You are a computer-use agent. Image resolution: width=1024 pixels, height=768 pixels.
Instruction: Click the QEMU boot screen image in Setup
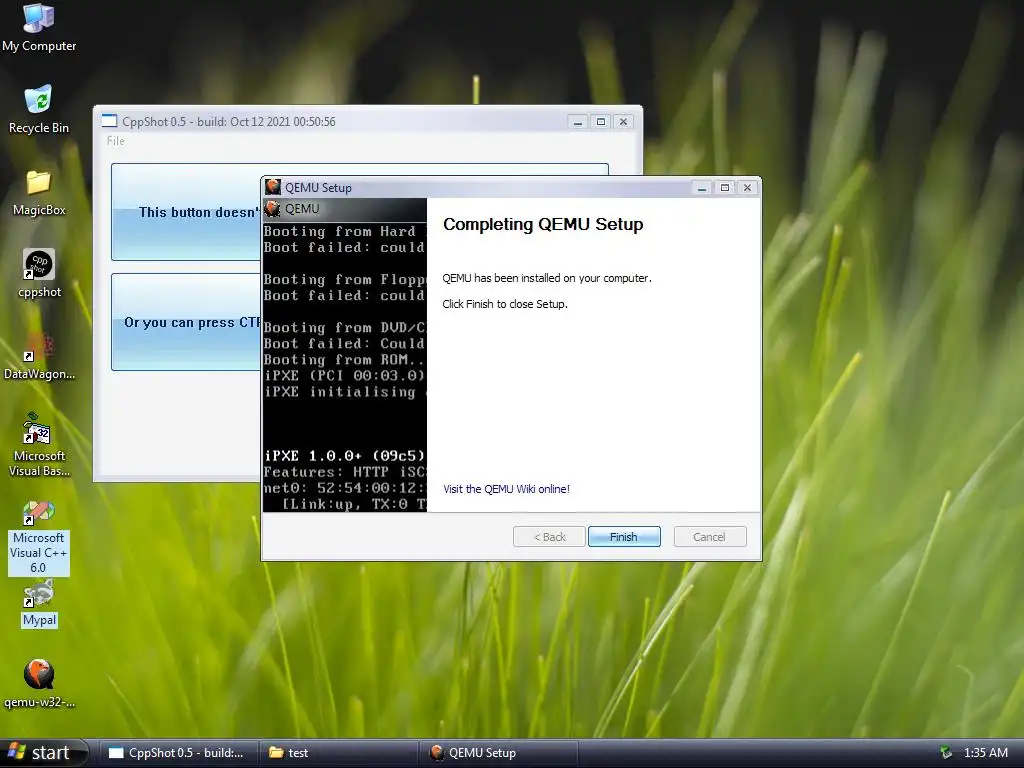point(344,355)
